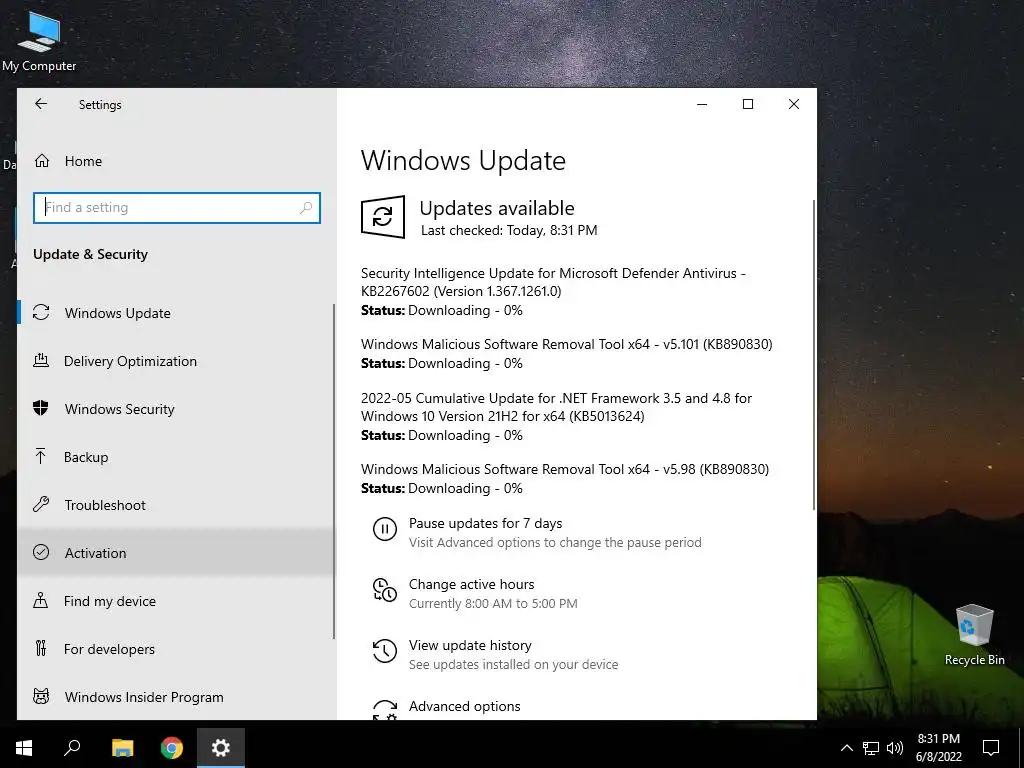Click View update history link
Viewport: 1024px width, 768px height.
[x=470, y=645]
